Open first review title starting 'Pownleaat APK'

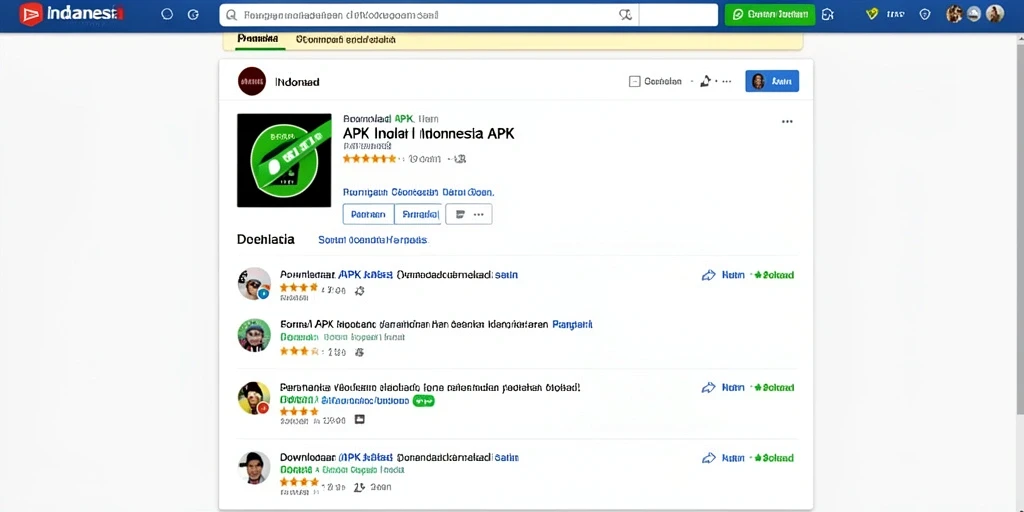pos(398,275)
